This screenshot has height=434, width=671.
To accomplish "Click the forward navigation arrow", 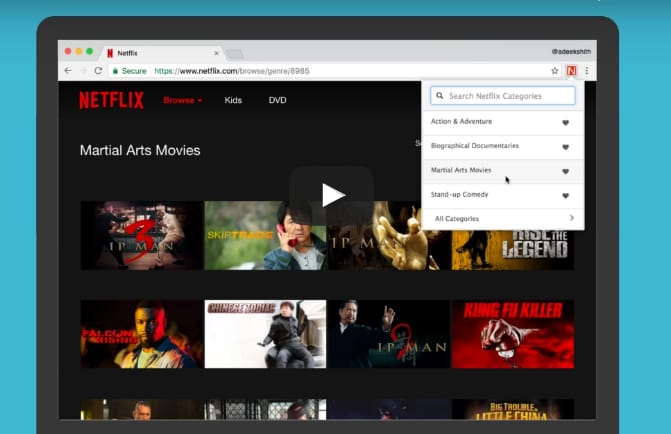I will (83, 71).
